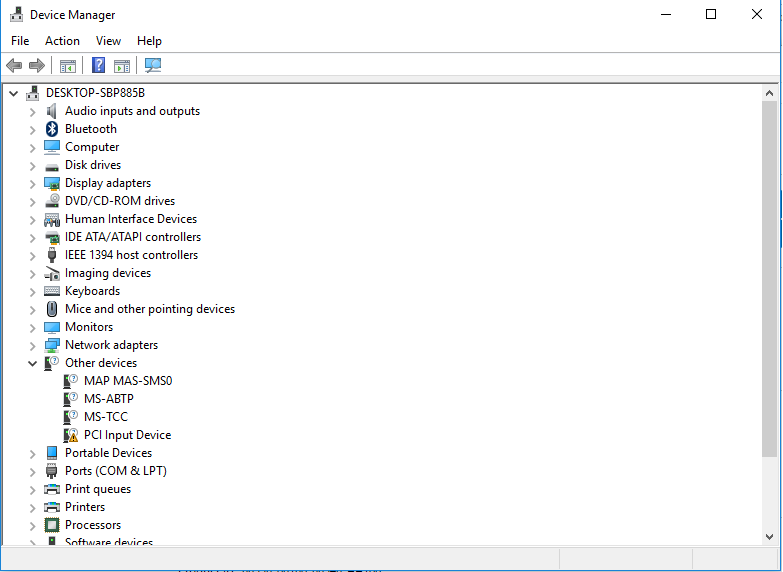Image resolution: width=783 pixels, height=572 pixels.
Task: Click the Disk drives icon
Action: [x=51, y=167]
